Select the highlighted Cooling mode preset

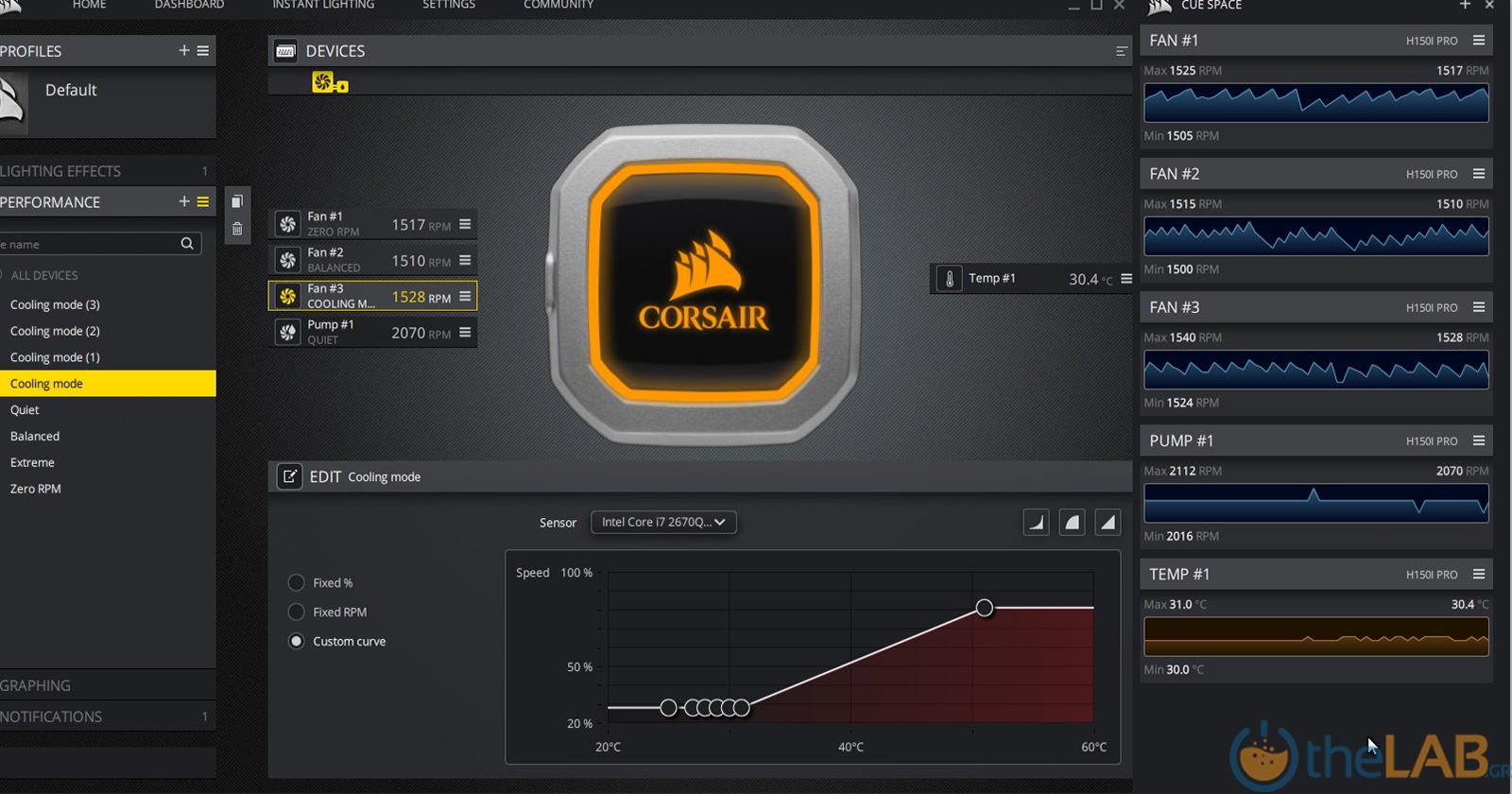tap(108, 383)
